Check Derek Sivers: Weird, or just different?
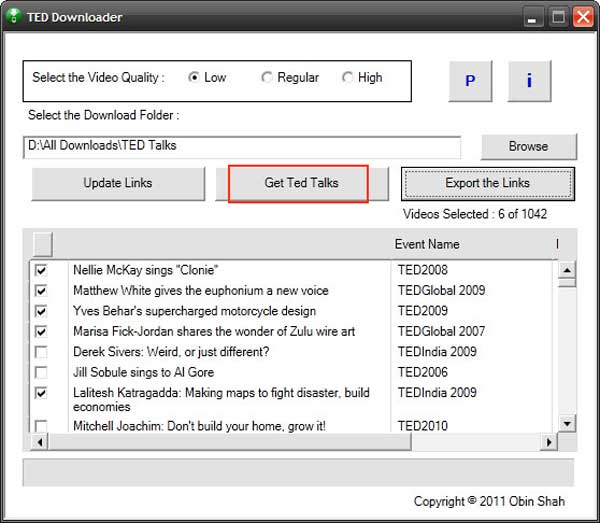This screenshot has height=523, width=600. click(41, 352)
